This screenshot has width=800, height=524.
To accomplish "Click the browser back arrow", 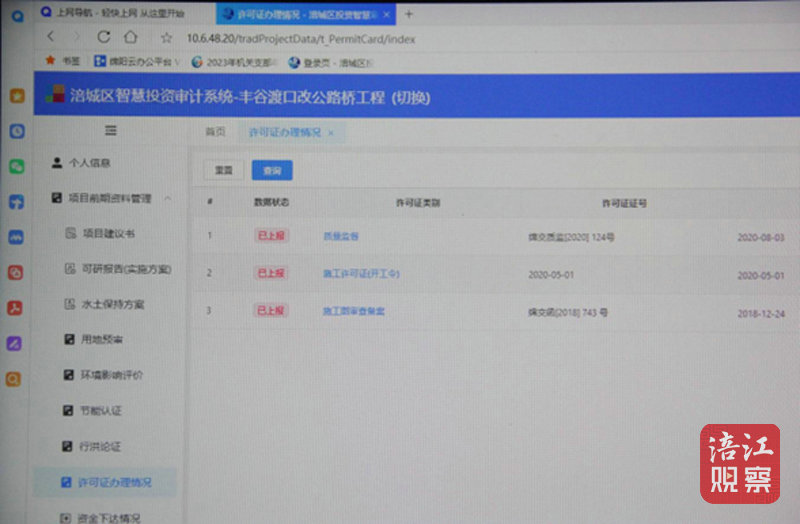I will [50, 37].
